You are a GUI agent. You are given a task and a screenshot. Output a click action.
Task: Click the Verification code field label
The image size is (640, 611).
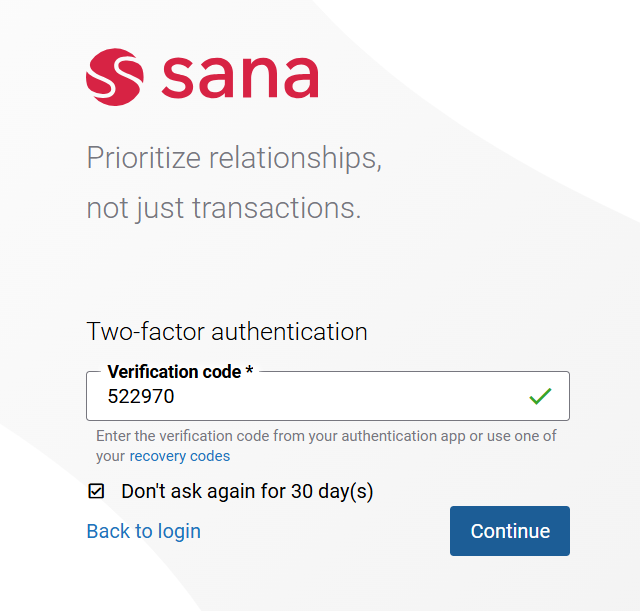(174, 372)
